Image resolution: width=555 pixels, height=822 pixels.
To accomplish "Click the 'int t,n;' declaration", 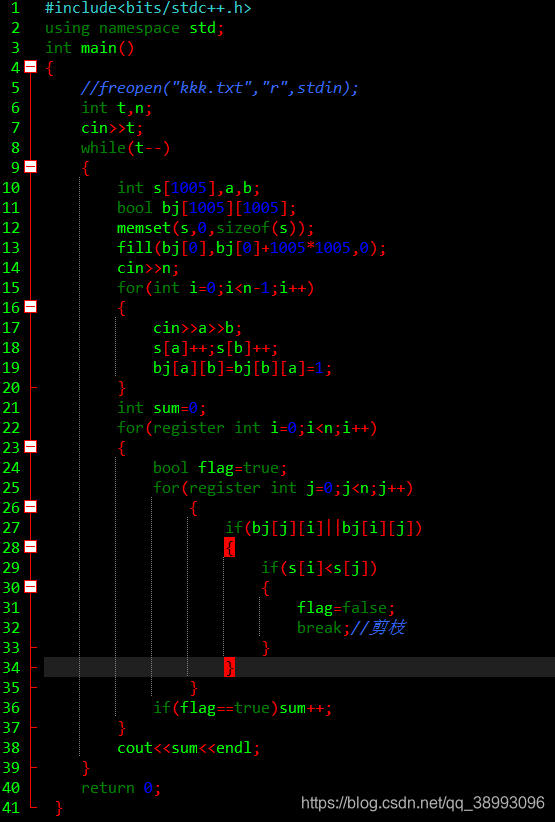I will (x=116, y=108).
